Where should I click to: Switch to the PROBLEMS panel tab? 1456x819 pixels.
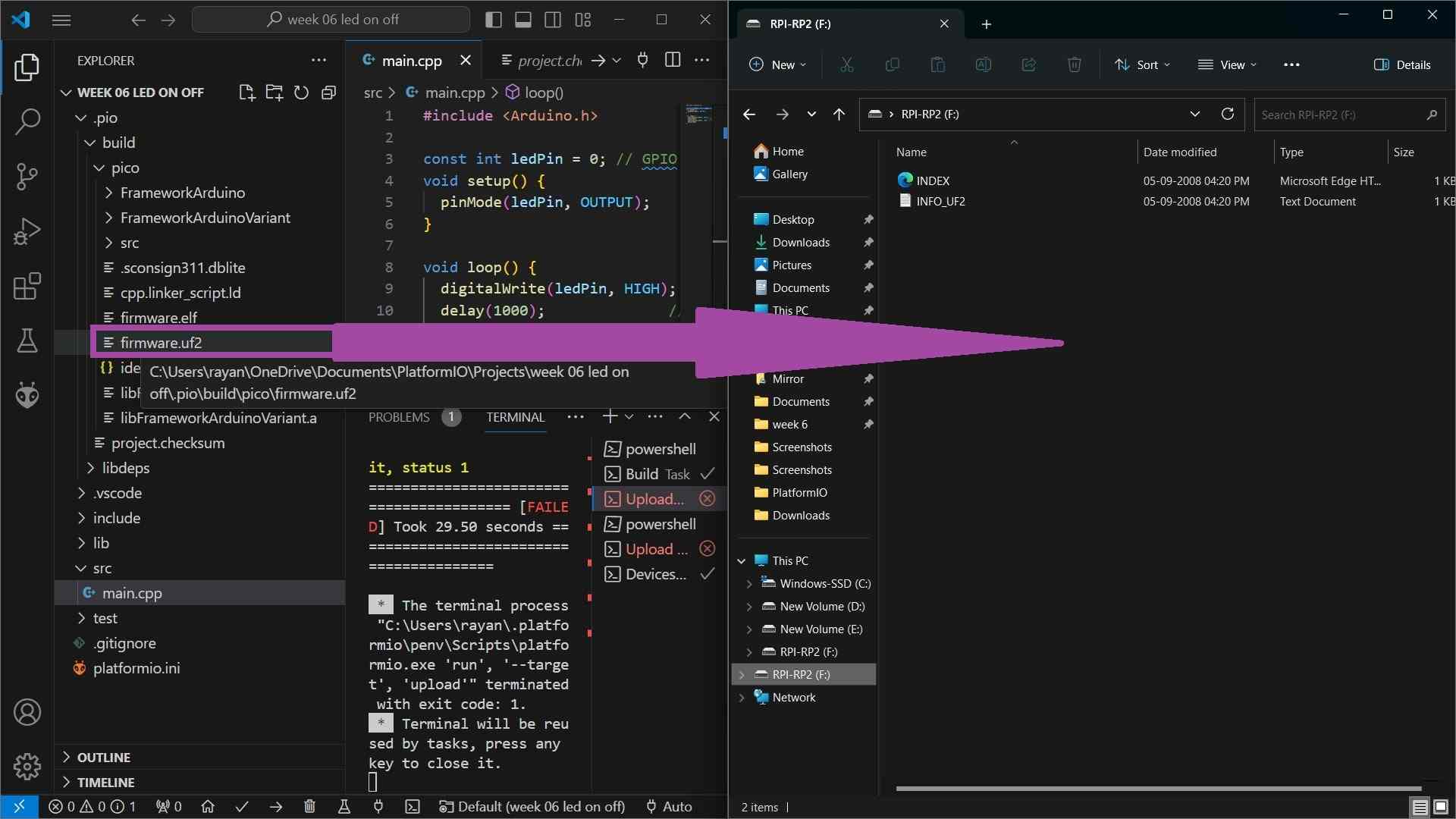(x=399, y=417)
